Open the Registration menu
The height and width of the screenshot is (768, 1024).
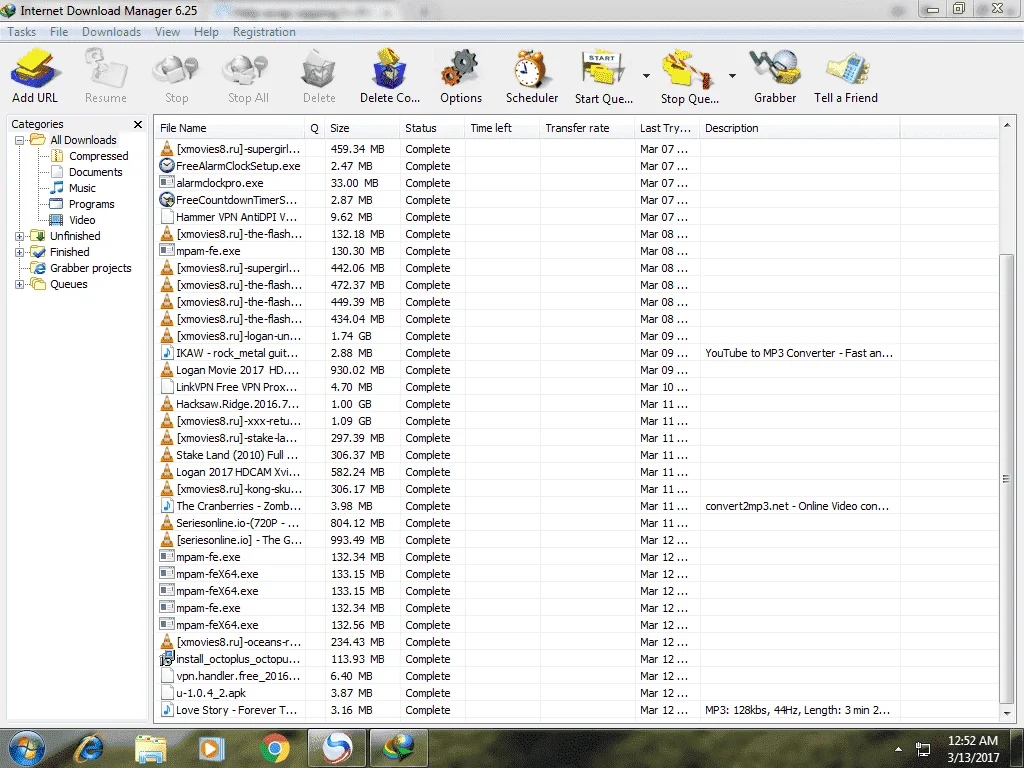(x=264, y=32)
